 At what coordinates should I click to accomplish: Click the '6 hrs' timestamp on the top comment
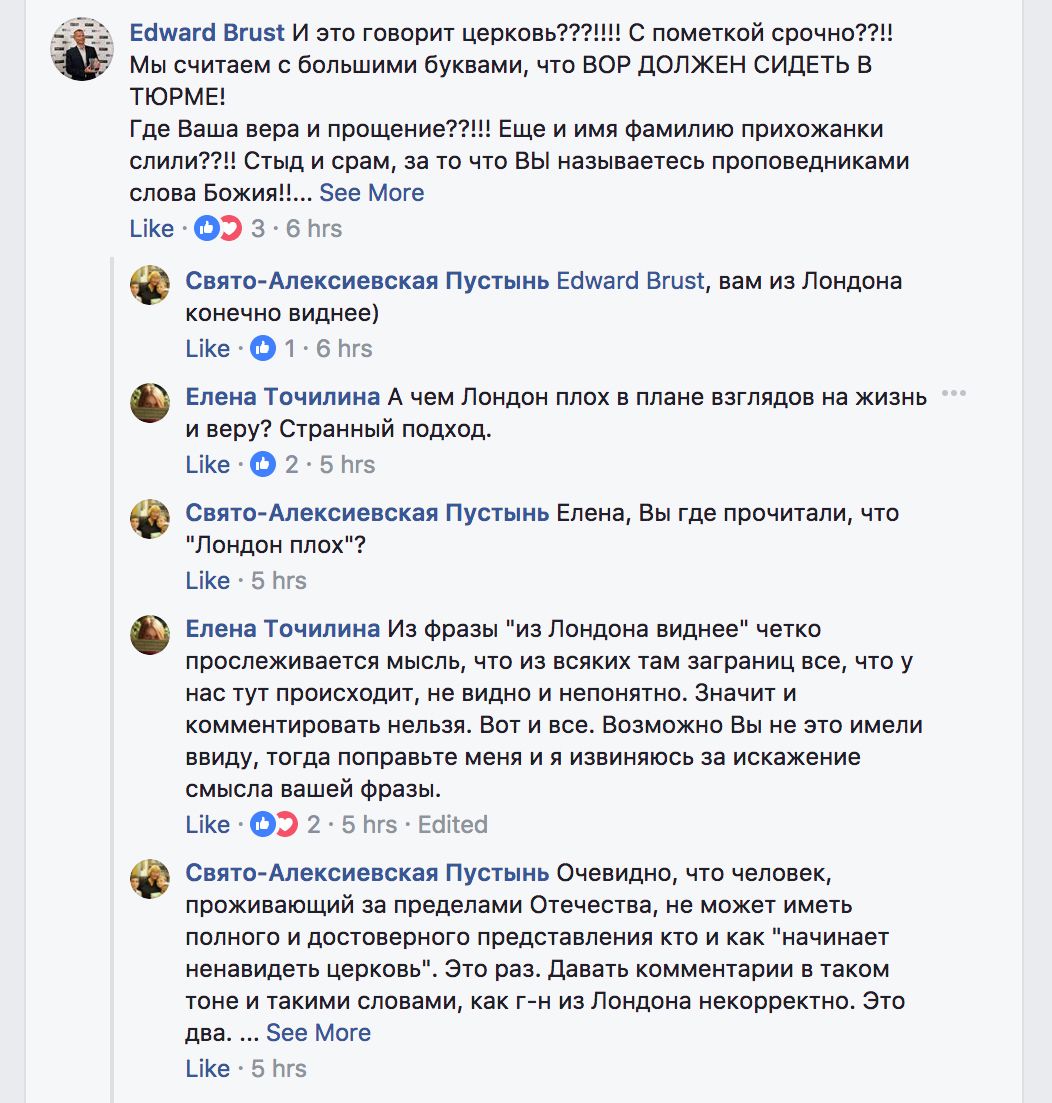314,229
